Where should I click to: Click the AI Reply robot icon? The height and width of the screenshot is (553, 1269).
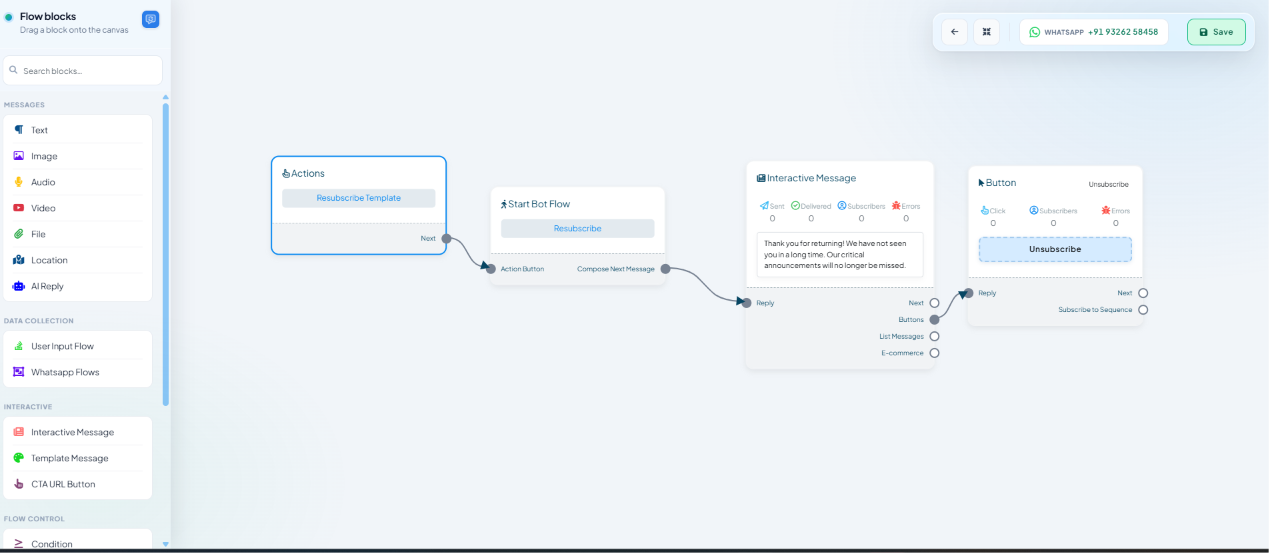pos(18,286)
